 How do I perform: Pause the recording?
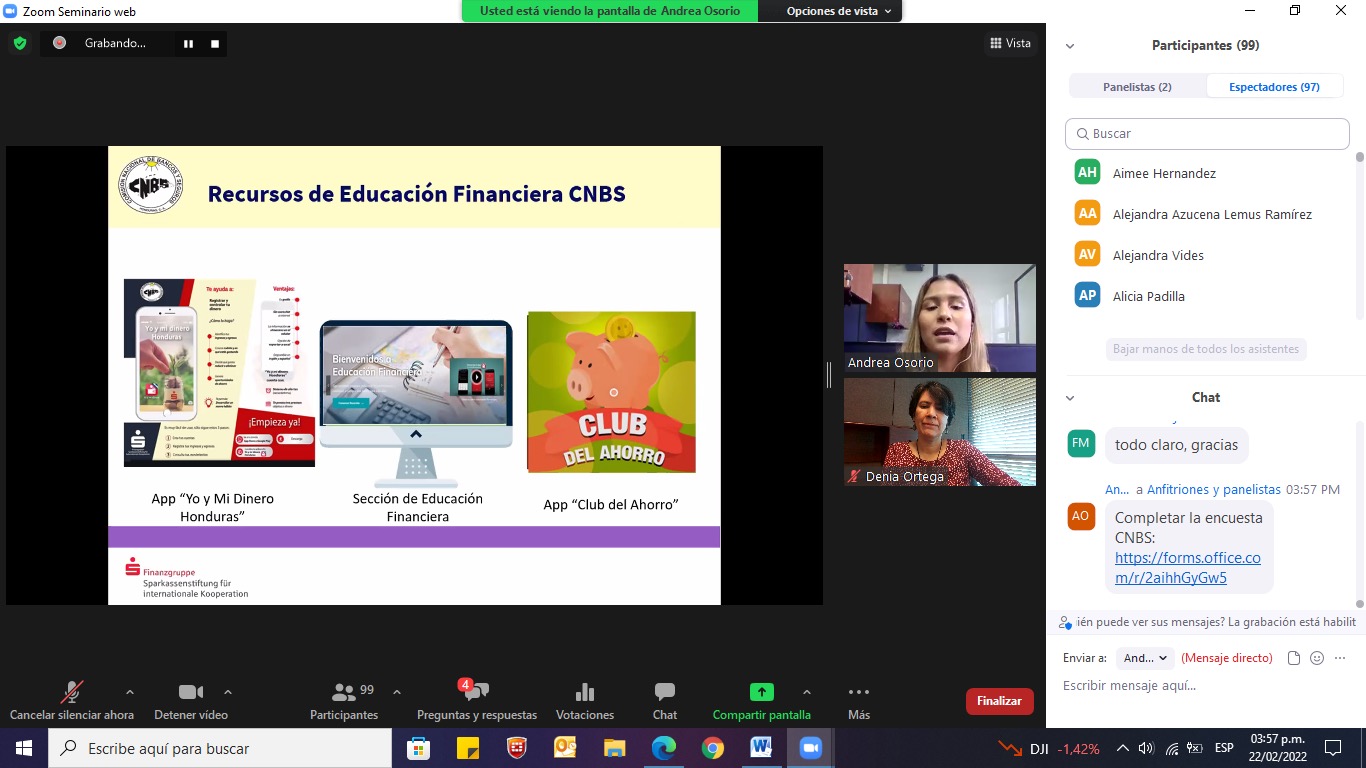tap(188, 43)
